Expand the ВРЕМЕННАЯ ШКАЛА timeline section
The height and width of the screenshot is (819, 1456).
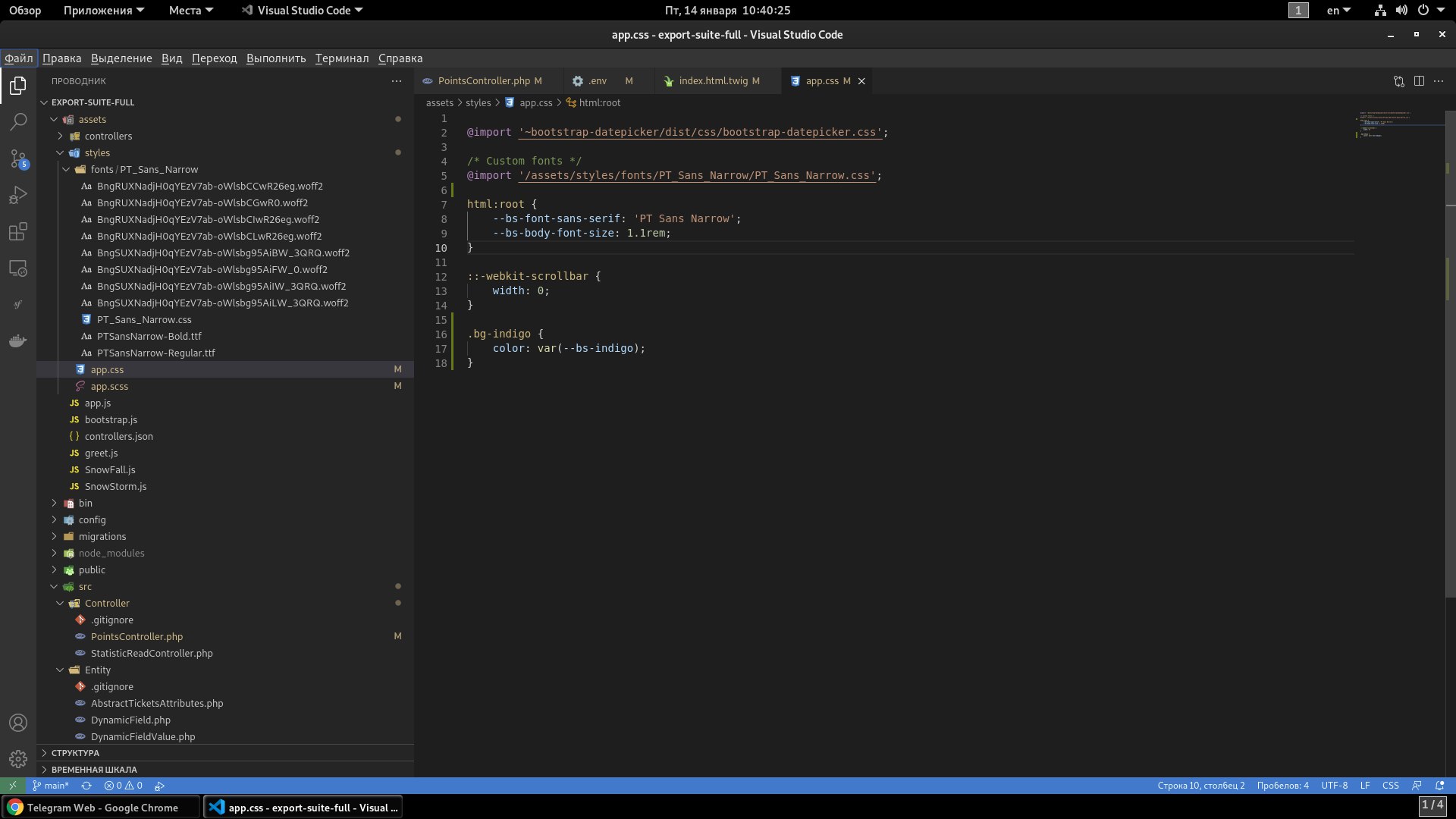point(225,770)
